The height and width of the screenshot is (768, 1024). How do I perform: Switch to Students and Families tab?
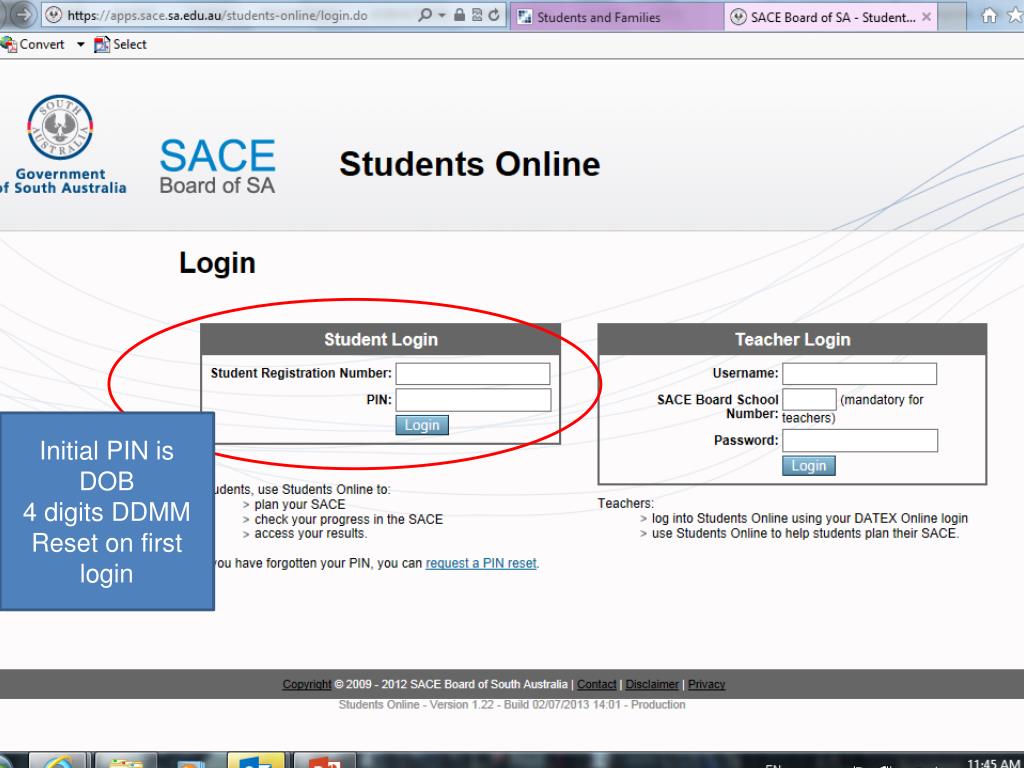616,17
